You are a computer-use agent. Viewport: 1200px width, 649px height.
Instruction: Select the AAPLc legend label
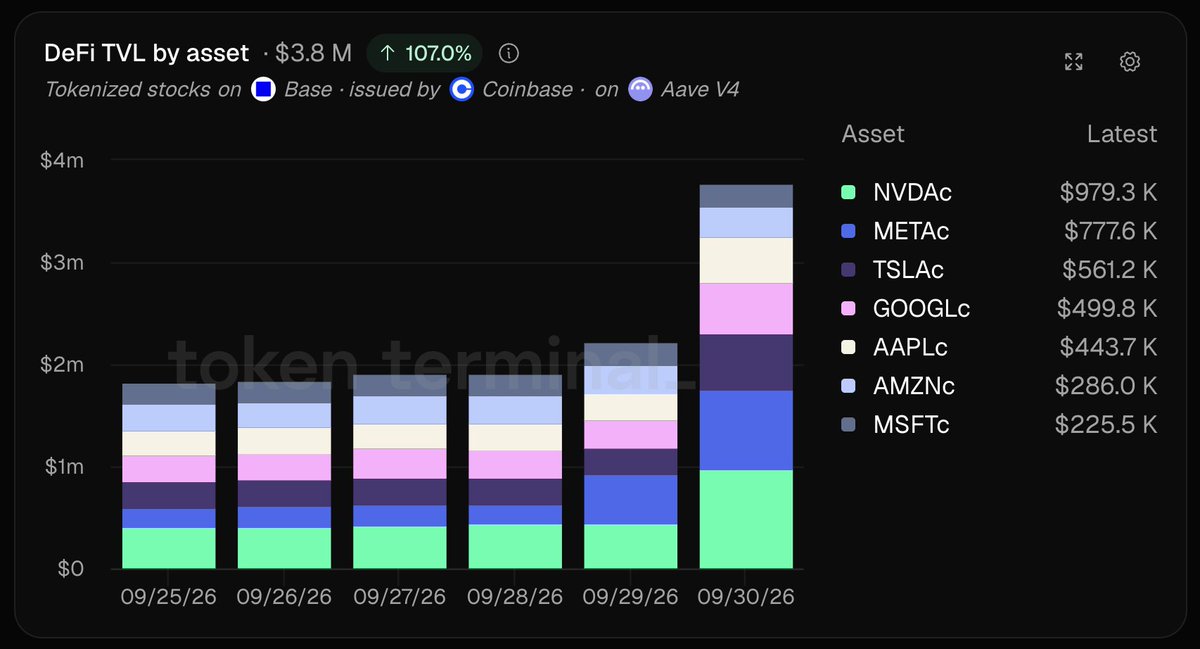[x=910, y=347]
